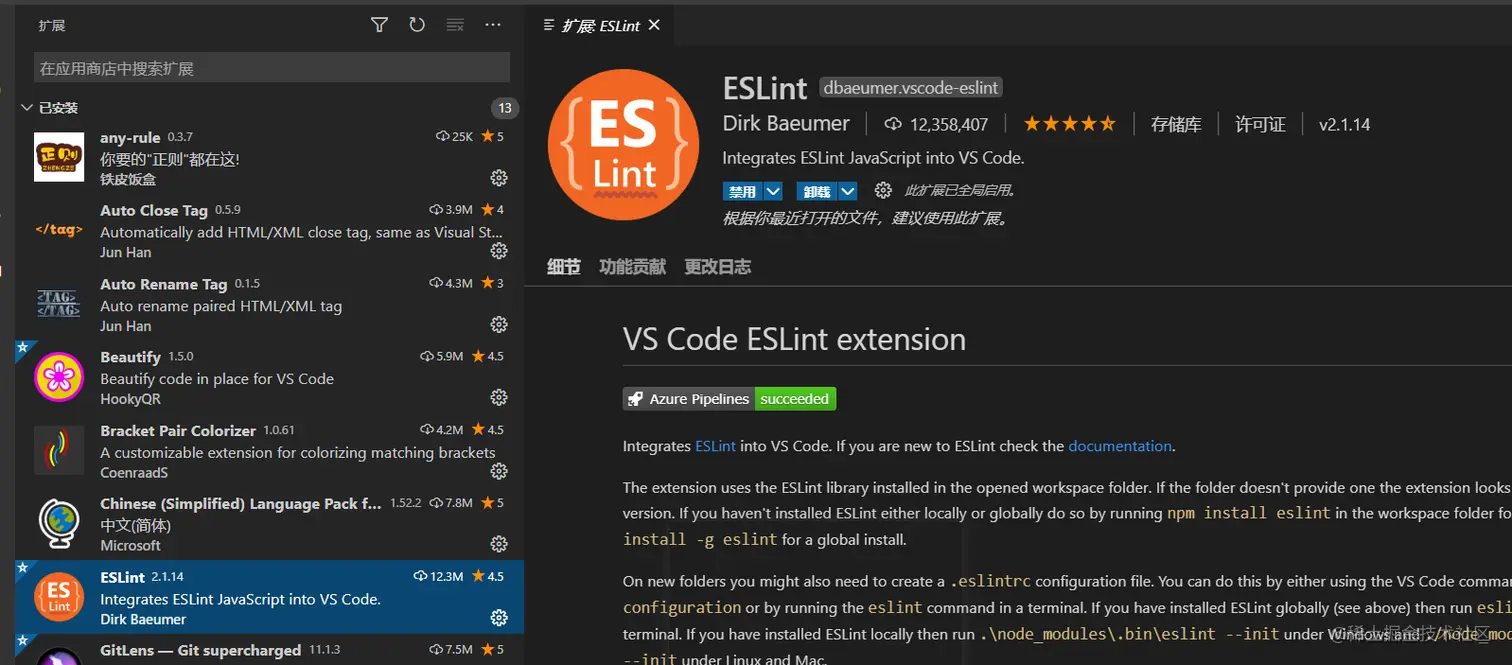
Task: Click the ESLint icon in the list
Action: (x=59, y=597)
